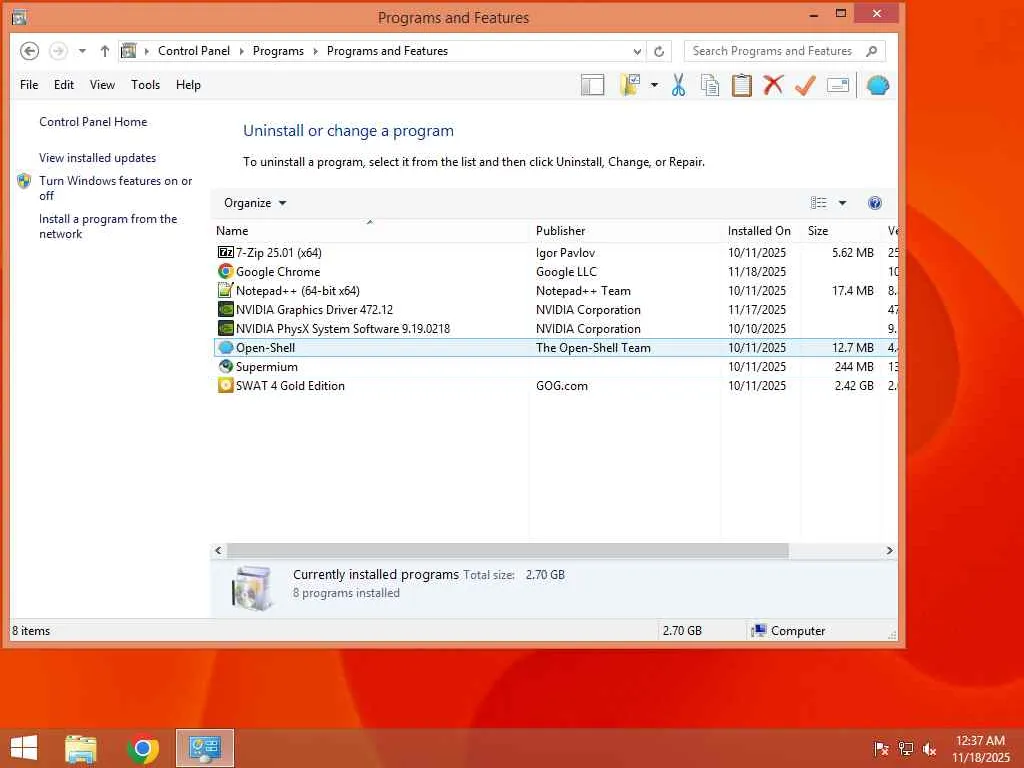The image size is (1024, 768).
Task: Open Control Panel Home link
Action: (93, 122)
